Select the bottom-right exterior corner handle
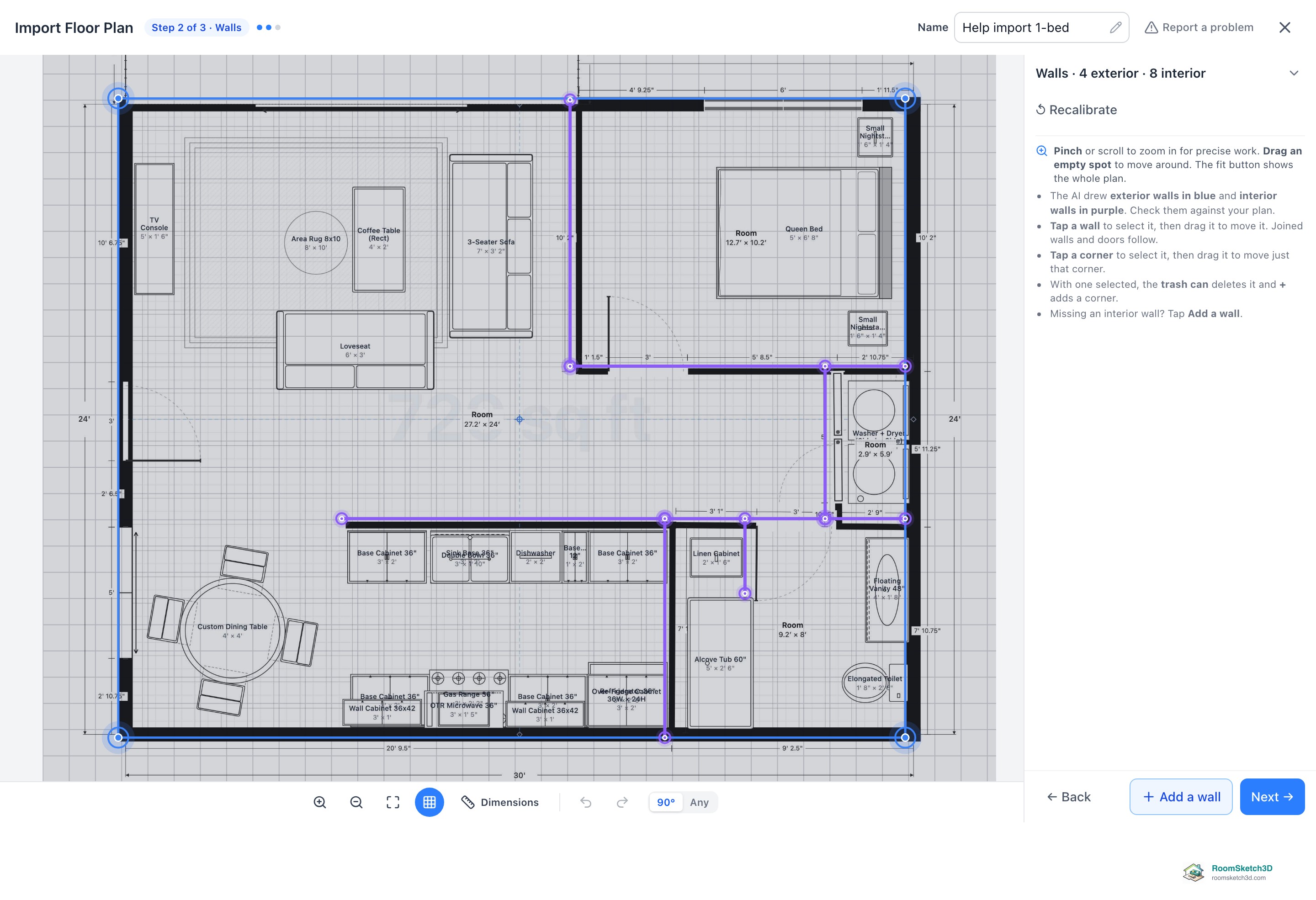1316x900 pixels. [905, 737]
